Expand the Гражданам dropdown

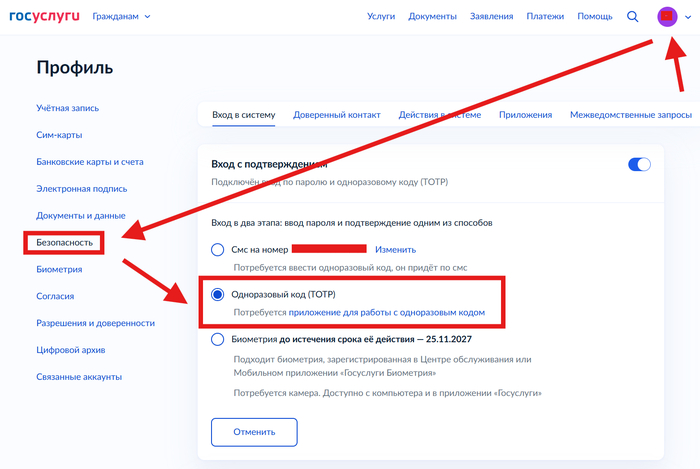pyautogui.click(x=121, y=16)
